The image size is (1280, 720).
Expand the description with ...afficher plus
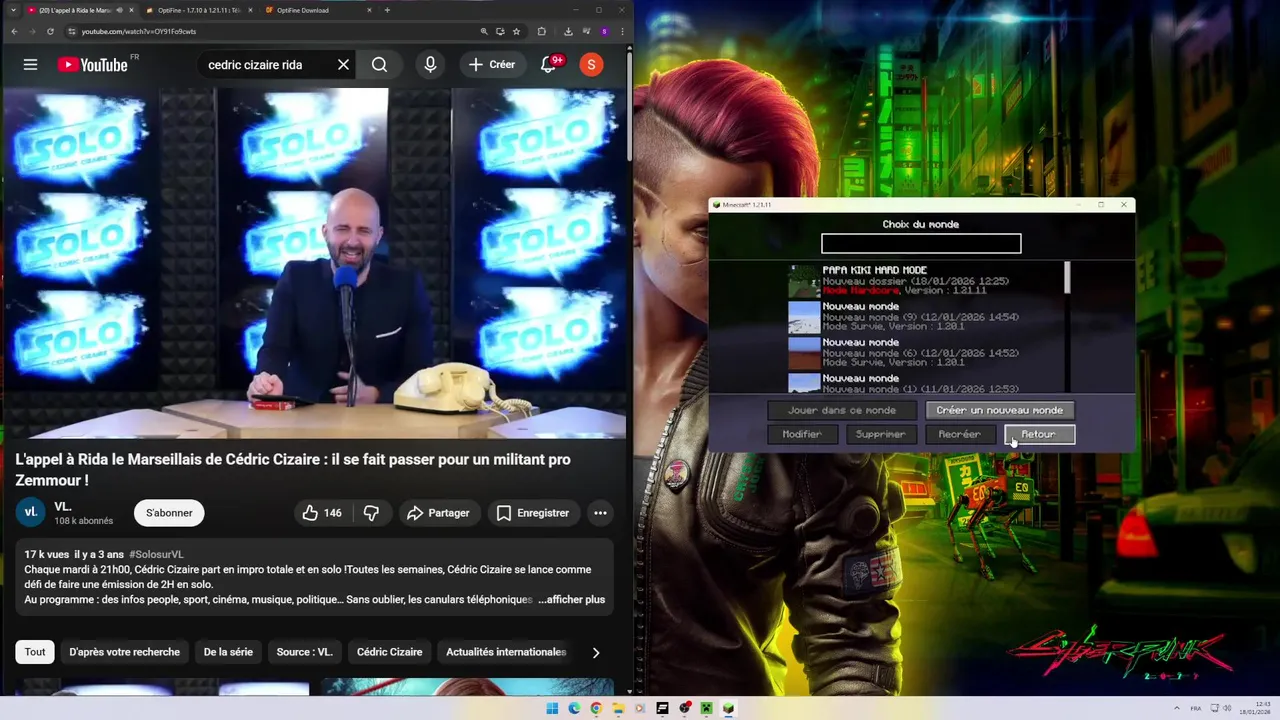[572, 600]
